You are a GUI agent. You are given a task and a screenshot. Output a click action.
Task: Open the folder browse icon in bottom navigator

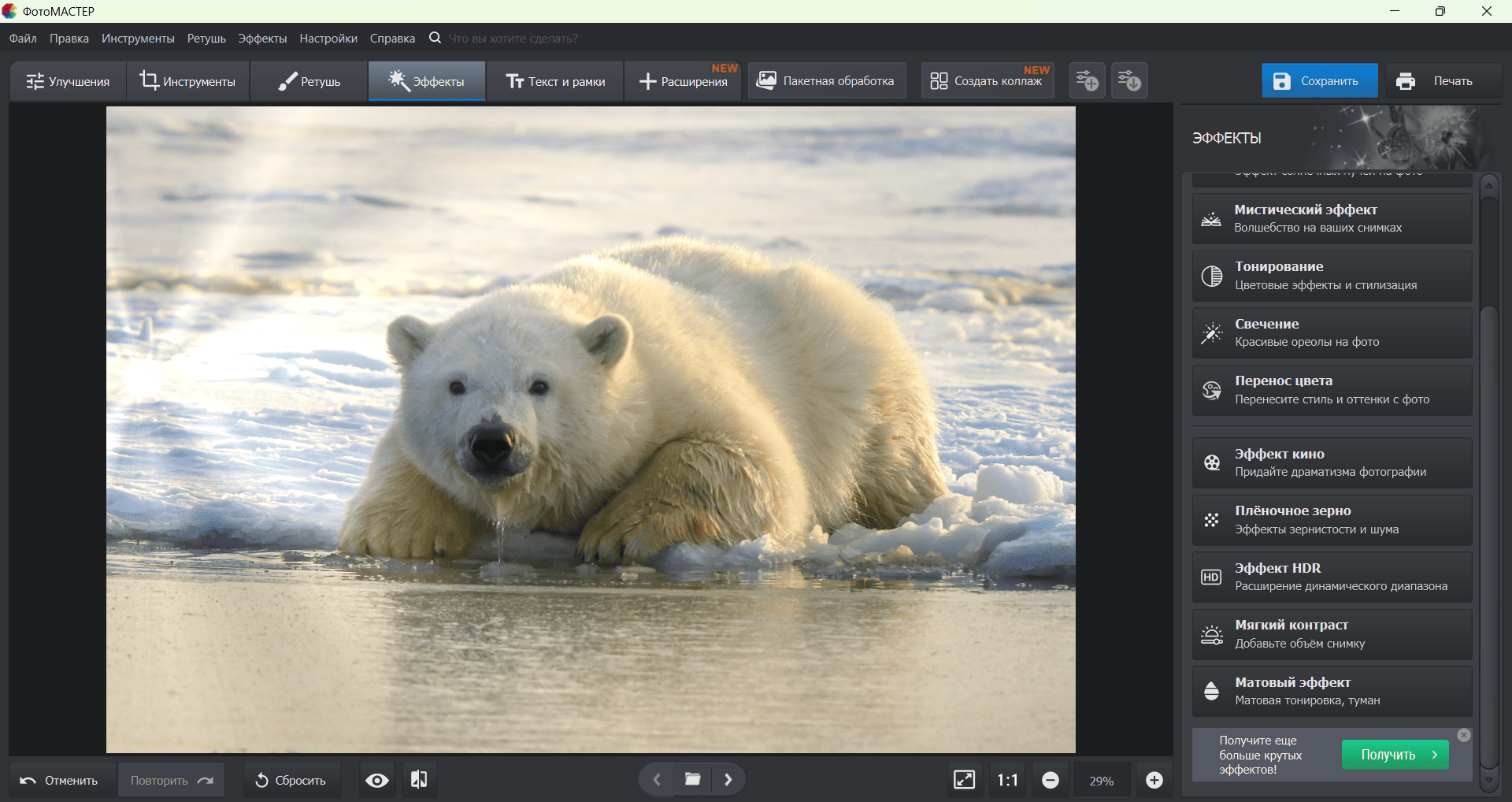pos(692,779)
